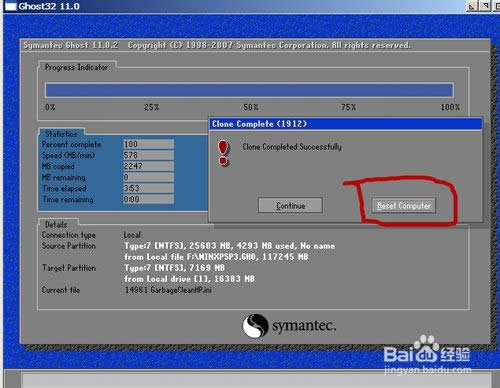Click the full blue progress indicator bar

(x=249, y=90)
